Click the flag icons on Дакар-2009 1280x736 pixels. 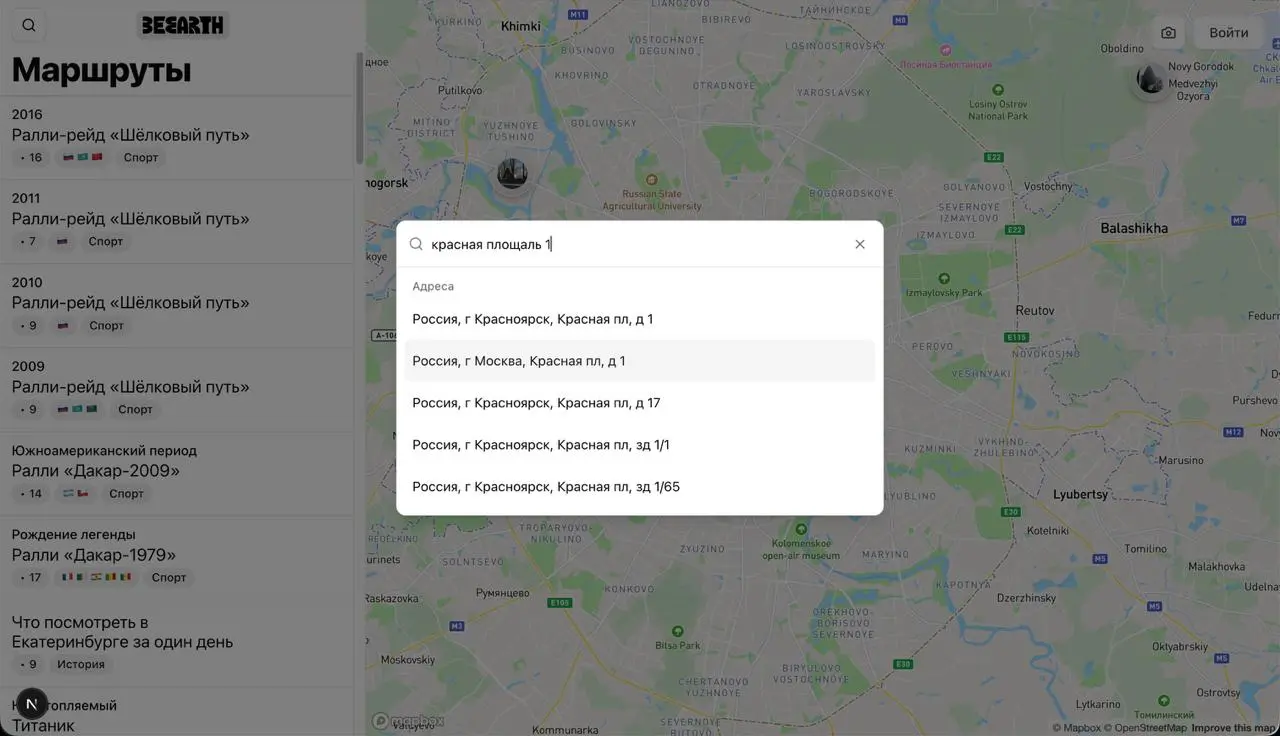click(x=76, y=493)
